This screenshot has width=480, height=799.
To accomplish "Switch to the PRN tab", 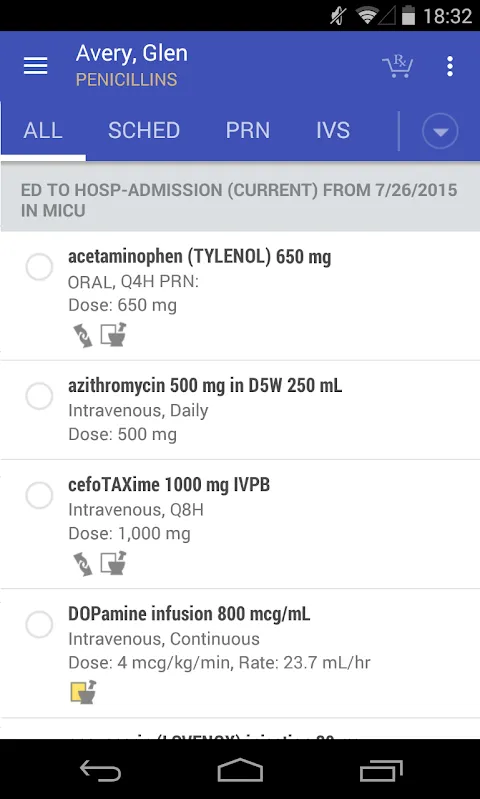I will [248, 130].
